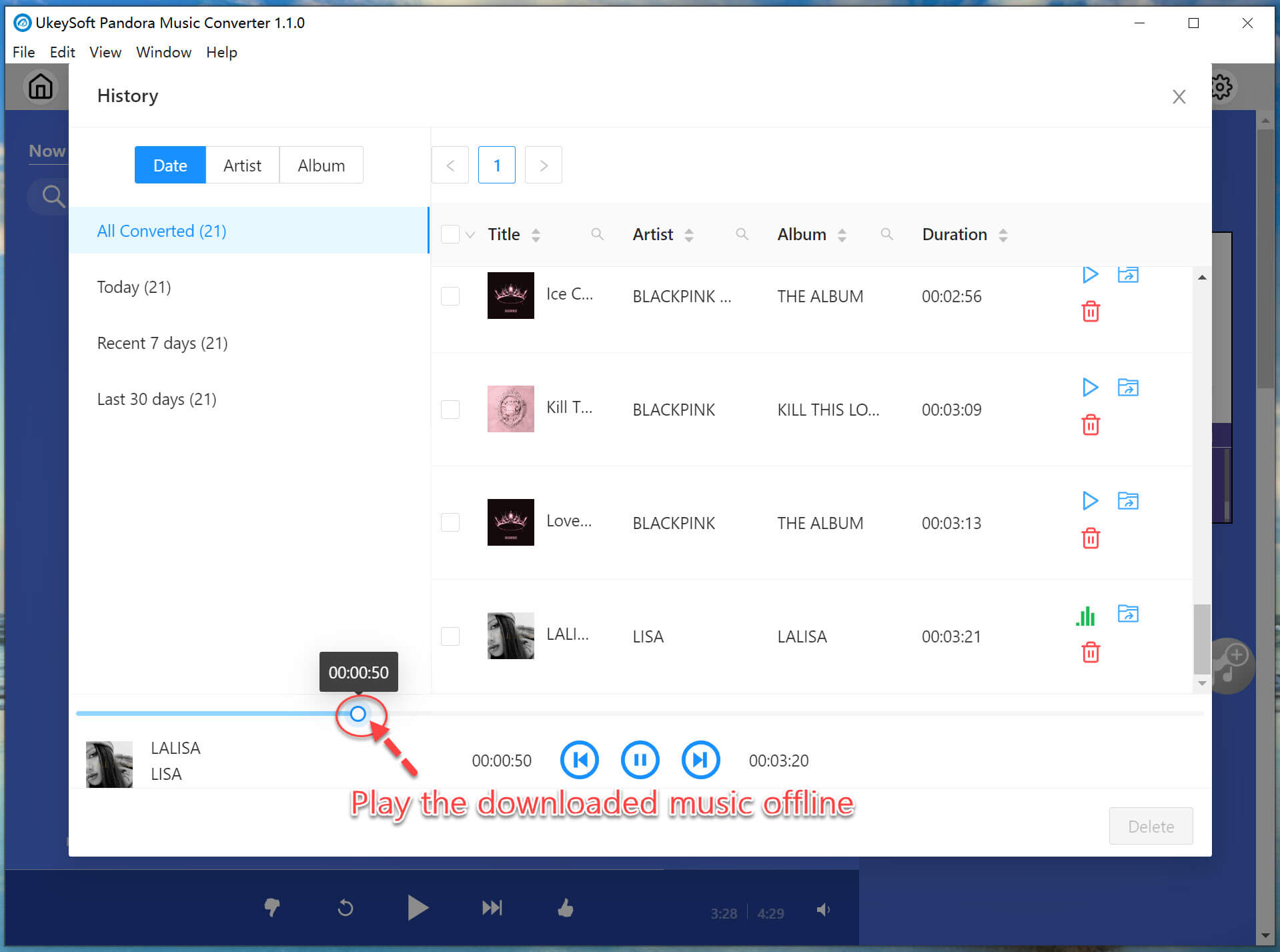Click the disabled Delete button
Viewport: 1280px width, 952px height.
click(x=1151, y=826)
